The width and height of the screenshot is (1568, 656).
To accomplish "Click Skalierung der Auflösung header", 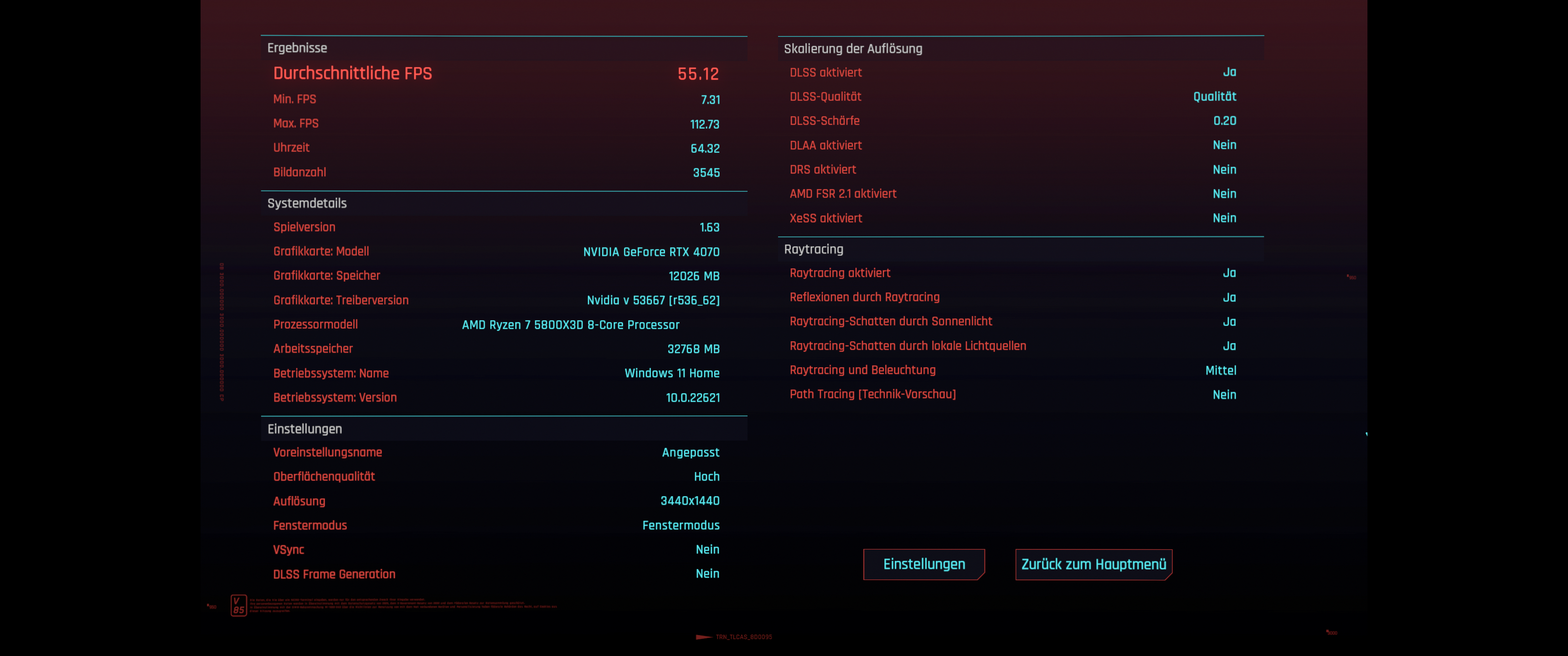I will coord(853,49).
